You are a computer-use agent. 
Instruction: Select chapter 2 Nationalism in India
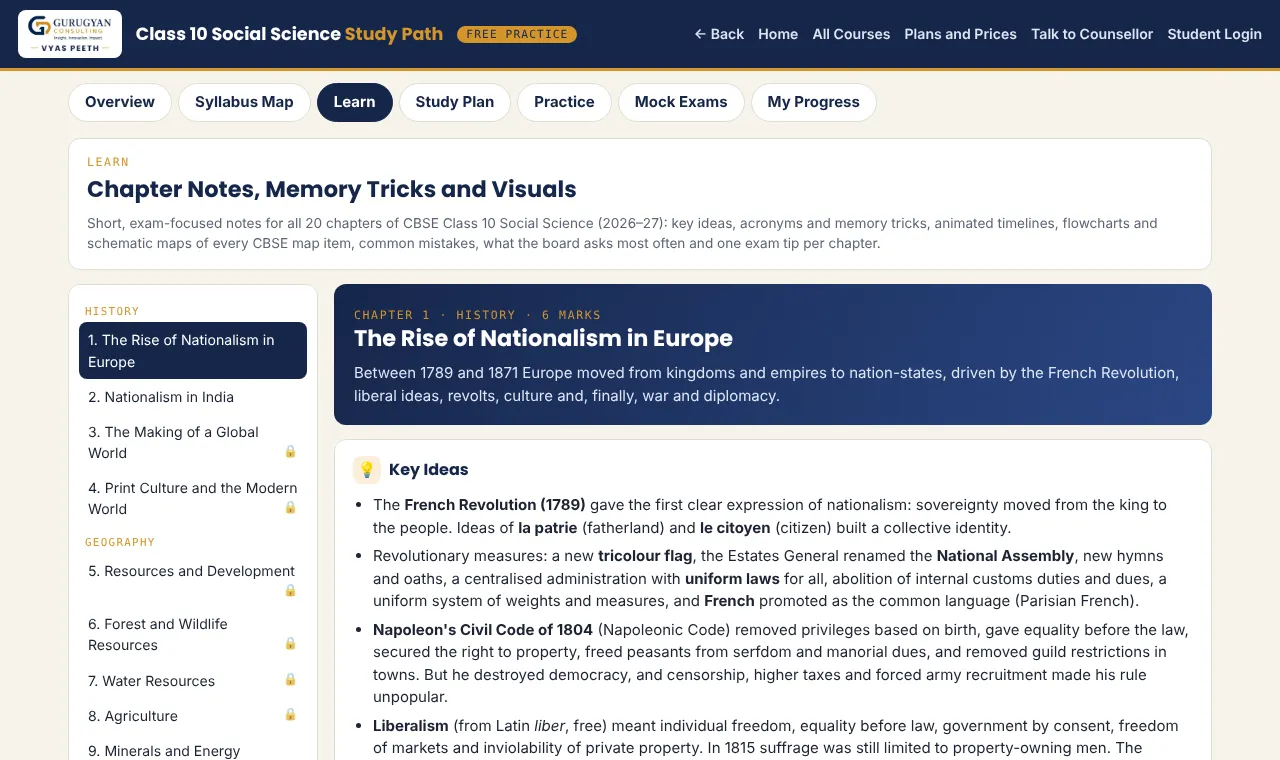[193, 397]
